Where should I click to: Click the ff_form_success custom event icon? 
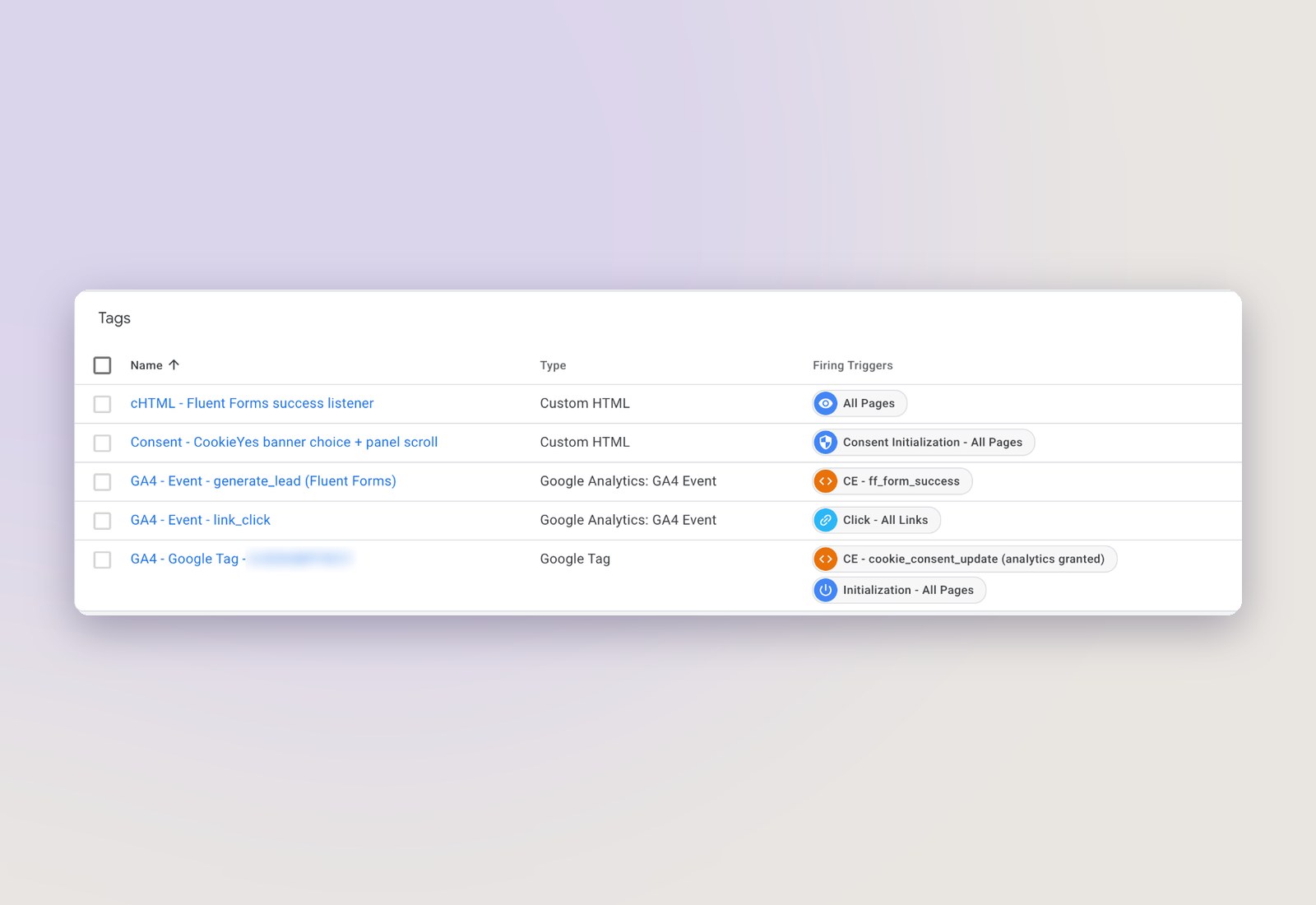pos(826,481)
